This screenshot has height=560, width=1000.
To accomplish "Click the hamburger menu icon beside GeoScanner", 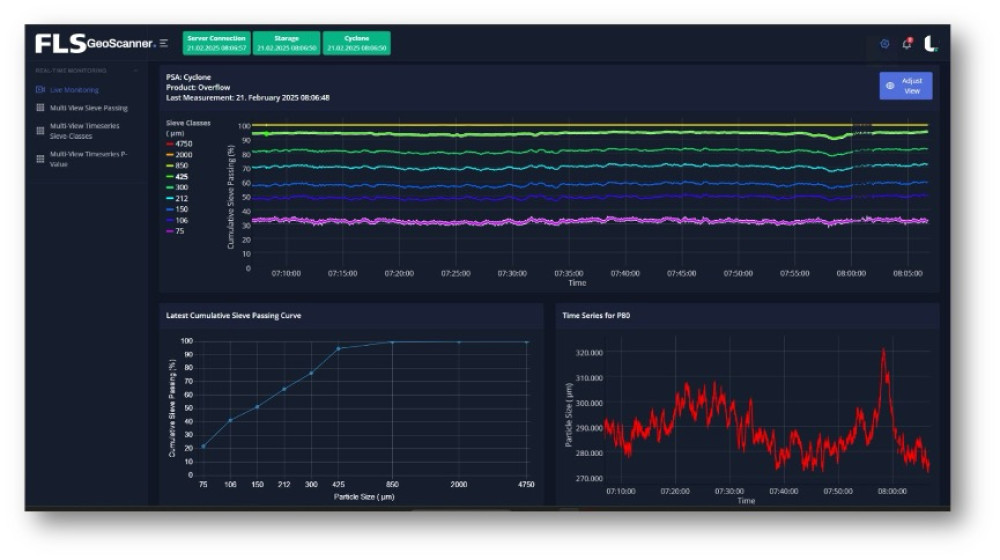I will [x=164, y=44].
